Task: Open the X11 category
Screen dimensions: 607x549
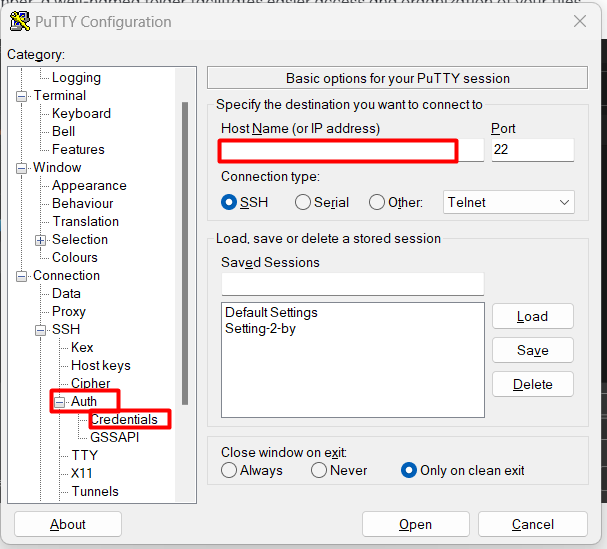Action: pos(82,473)
